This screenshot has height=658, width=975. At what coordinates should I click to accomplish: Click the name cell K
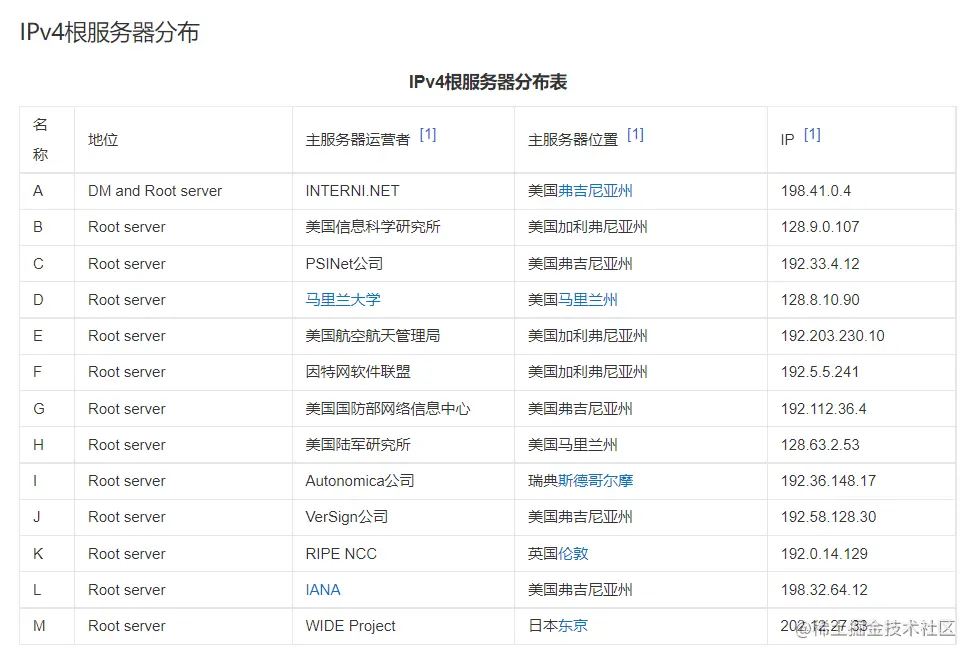click(47, 554)
